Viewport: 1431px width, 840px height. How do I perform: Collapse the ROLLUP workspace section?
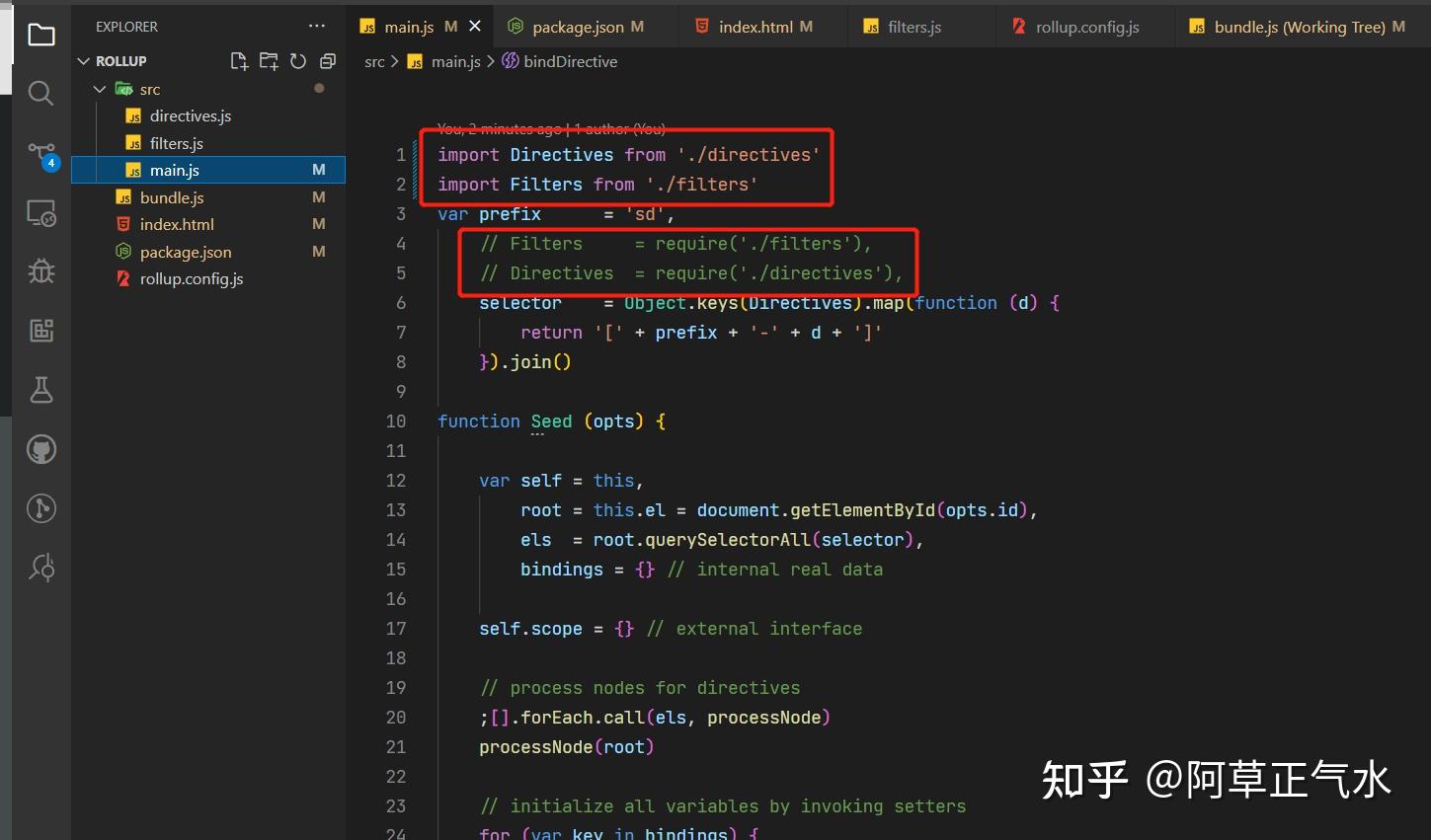(83, 61)
